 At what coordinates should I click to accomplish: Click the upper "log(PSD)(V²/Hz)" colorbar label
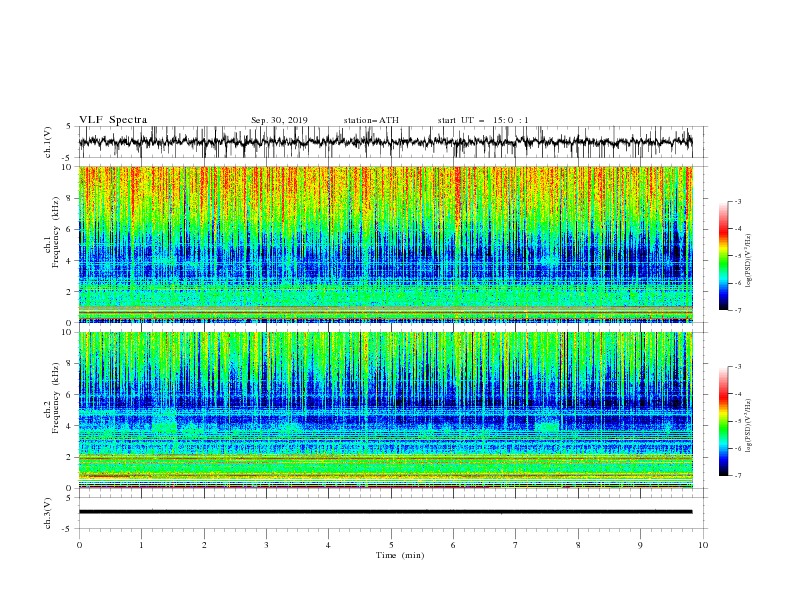[749, 261]
